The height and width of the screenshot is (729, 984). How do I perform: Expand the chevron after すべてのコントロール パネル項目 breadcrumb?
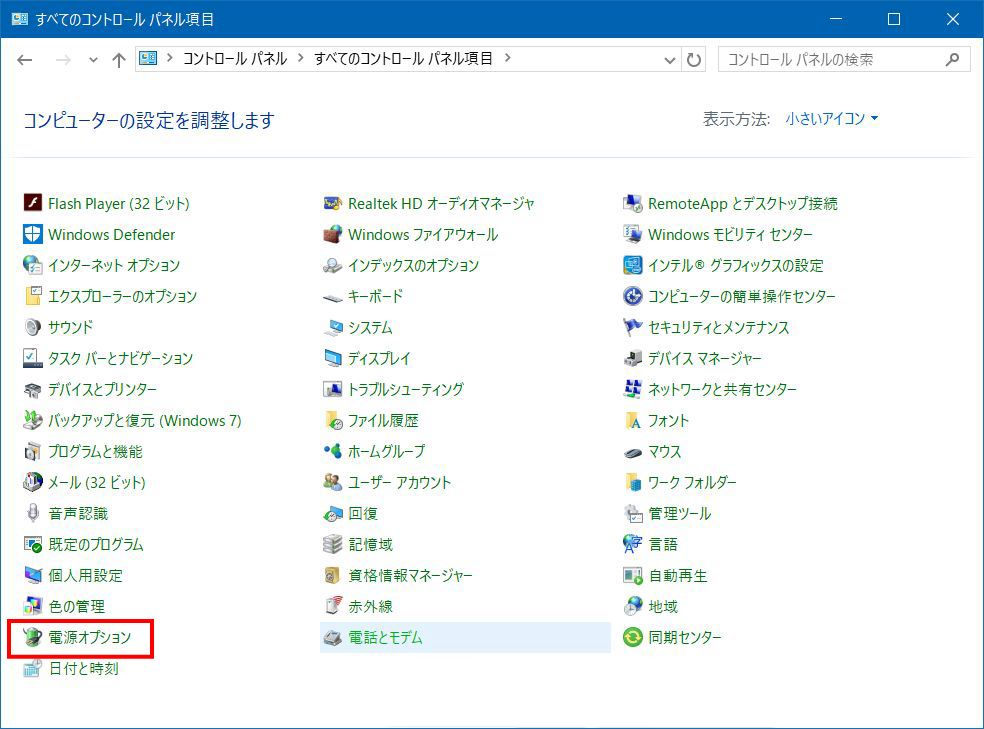coord(508,58)
